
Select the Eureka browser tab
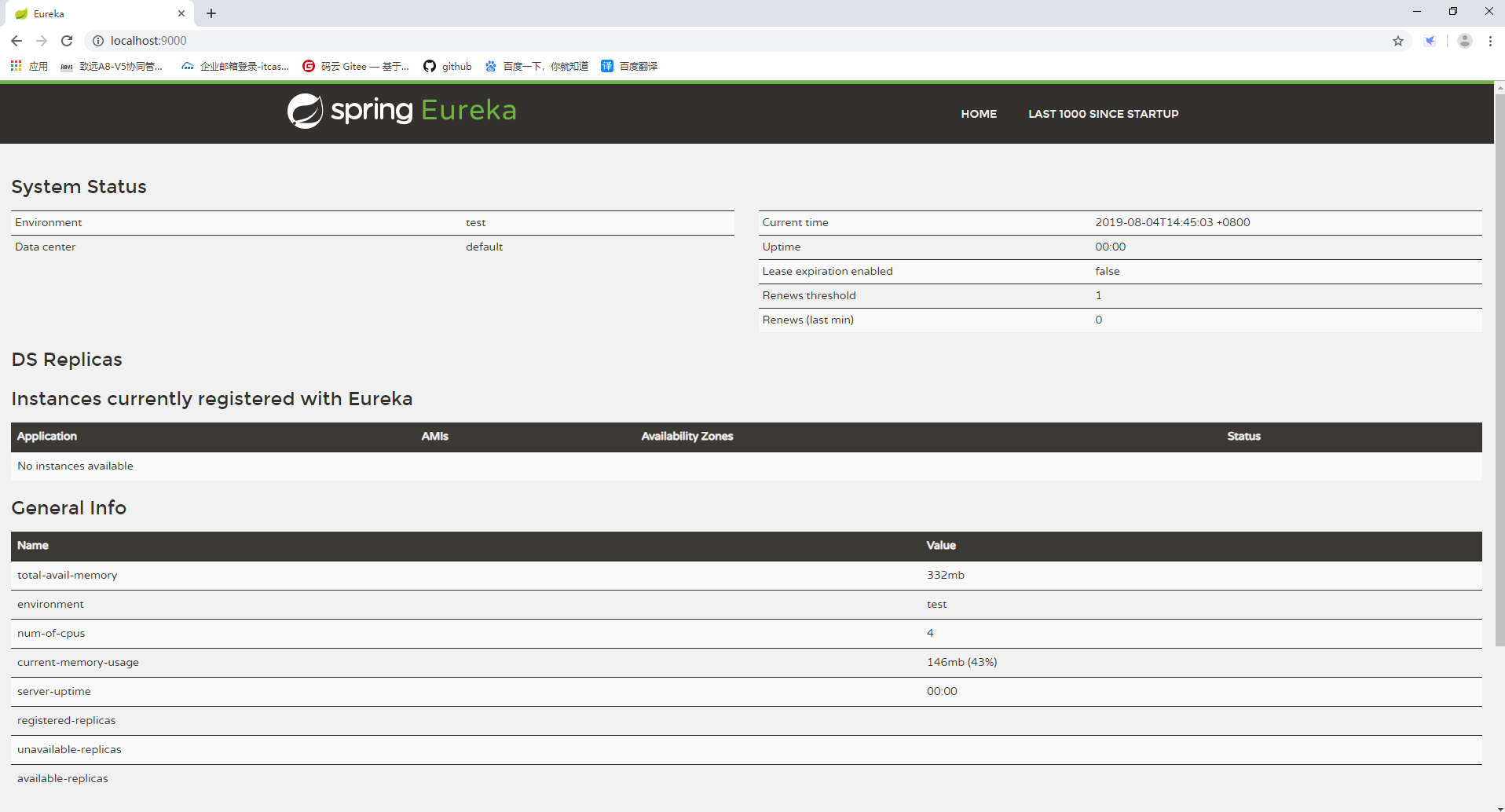pos(98,13)
